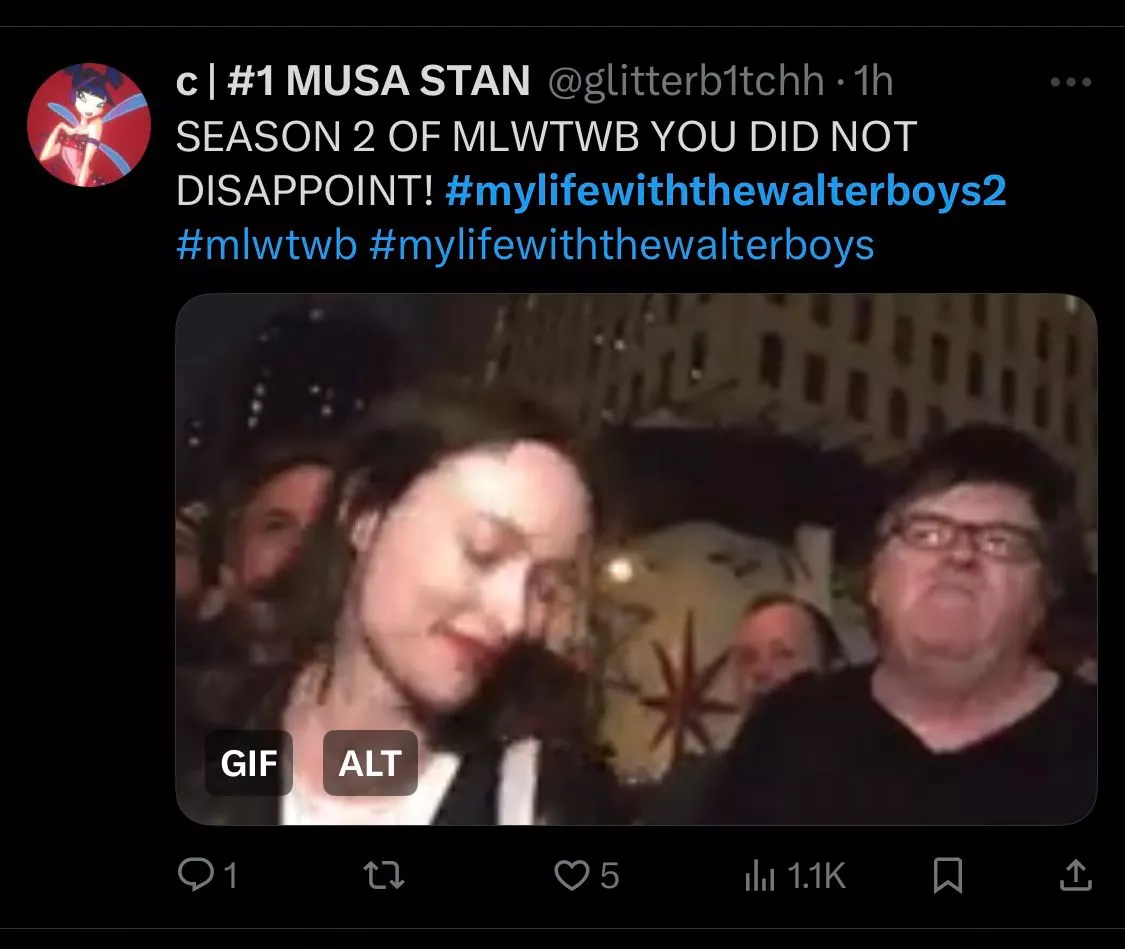1125x949 pixels.
Task: Click the reply speech bubble icon
Action: (193, 876)
